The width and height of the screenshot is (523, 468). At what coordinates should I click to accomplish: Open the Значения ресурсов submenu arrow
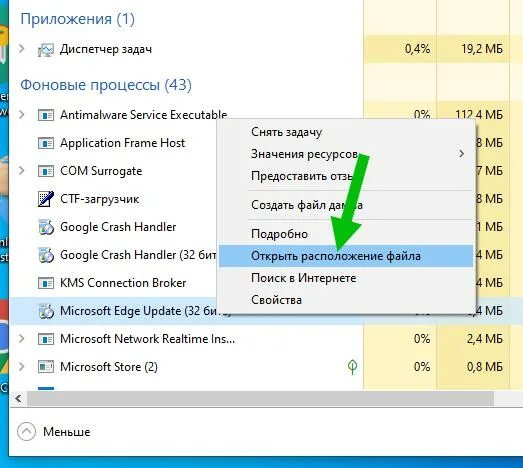point(462,154)
